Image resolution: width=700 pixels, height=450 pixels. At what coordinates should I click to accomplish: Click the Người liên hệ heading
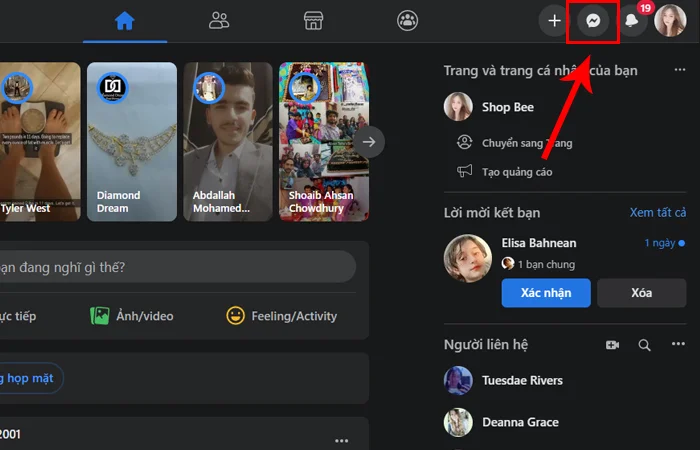click(486, 345)
